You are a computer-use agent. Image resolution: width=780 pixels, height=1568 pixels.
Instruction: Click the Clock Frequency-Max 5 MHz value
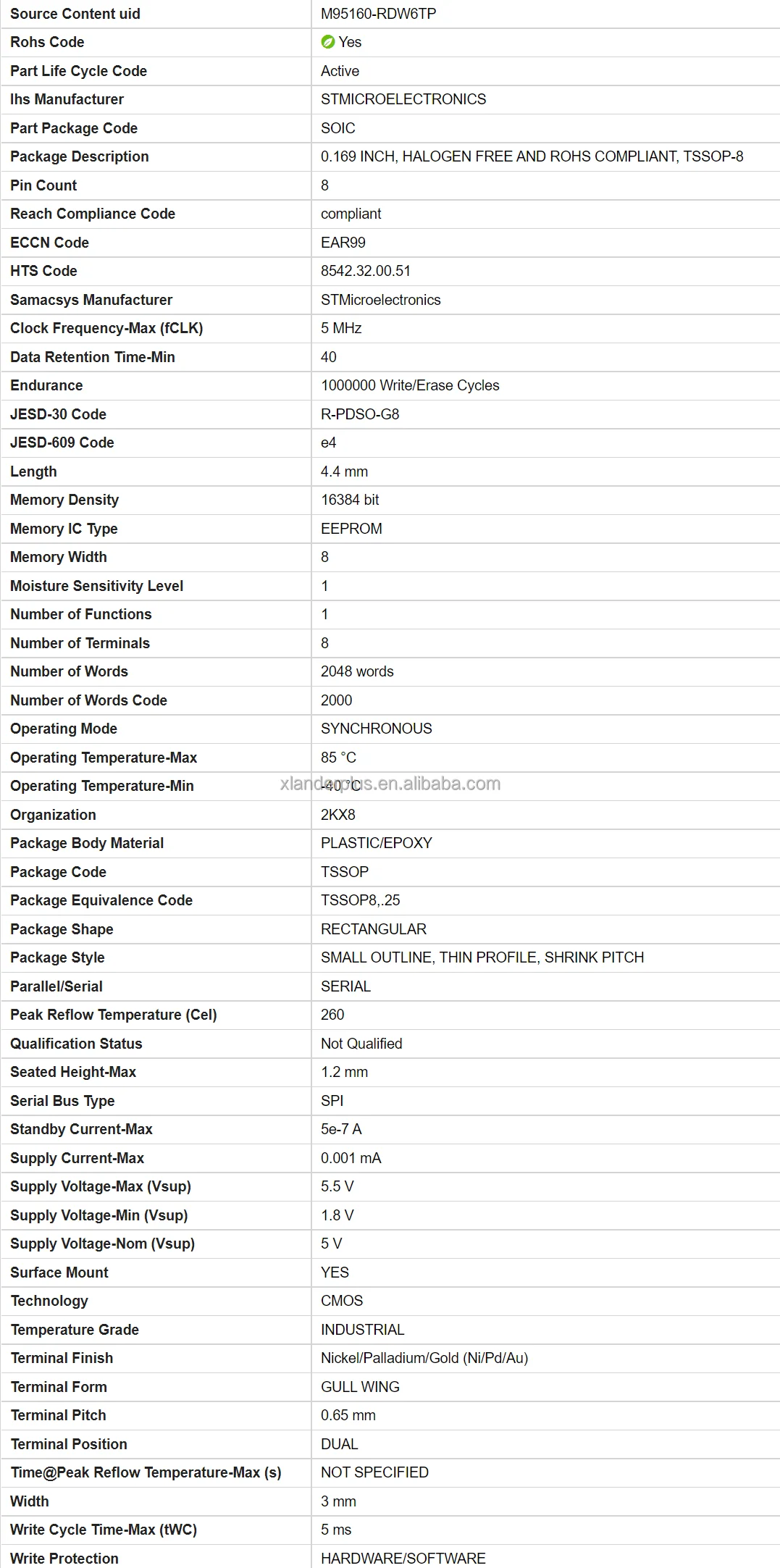[x=341, y=328]
